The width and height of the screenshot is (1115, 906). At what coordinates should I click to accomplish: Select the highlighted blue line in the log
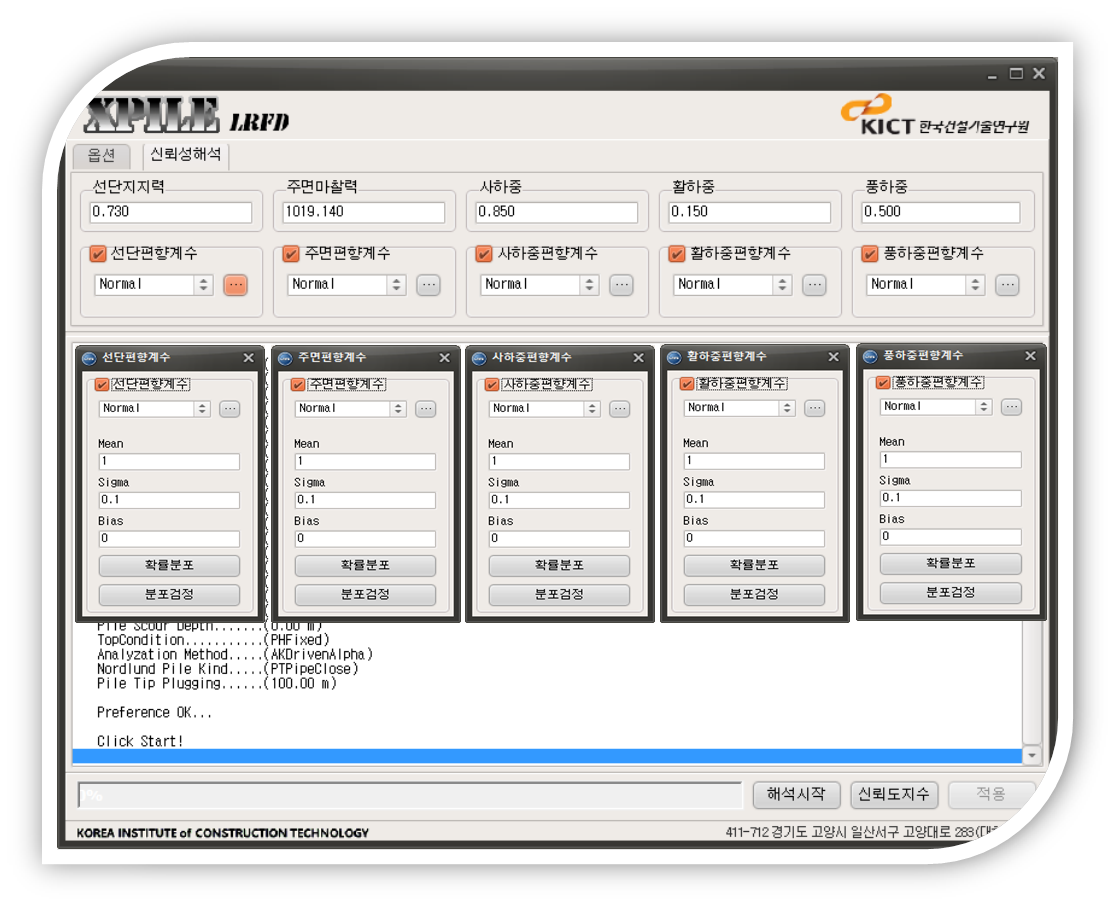[x=548, y=756]
